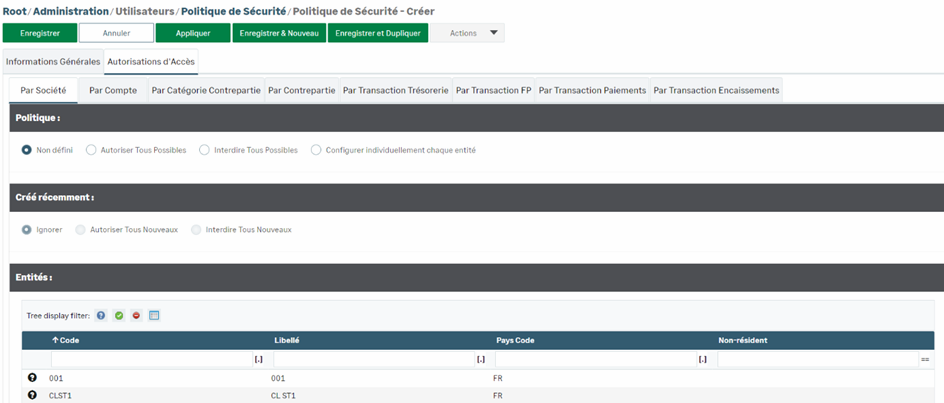This screenshot has height=403, width=944.
Task: Click the green Enregistrer button
Action: point(39,33)
